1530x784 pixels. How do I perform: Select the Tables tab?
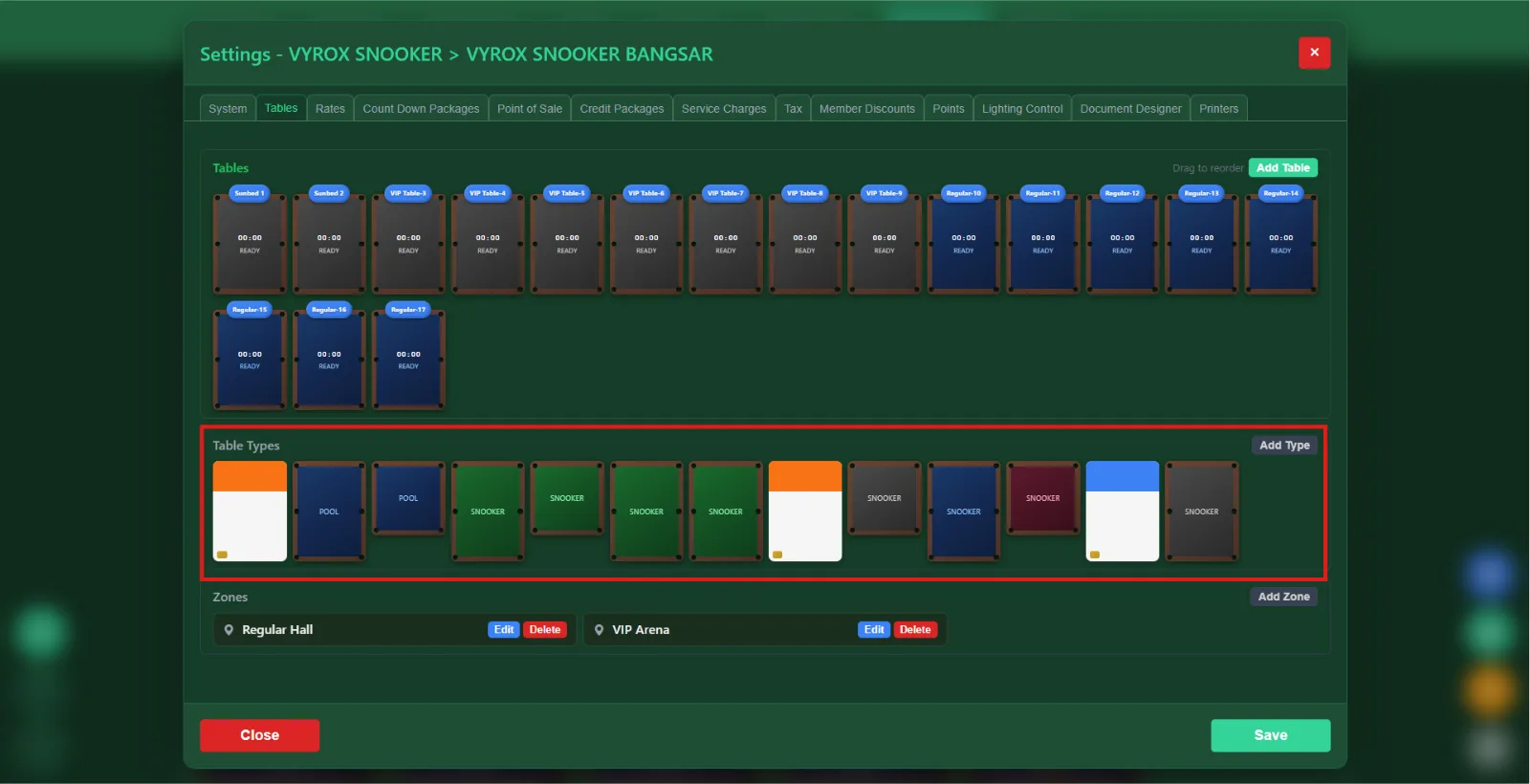pyautogui.click(x=281, y=108)
